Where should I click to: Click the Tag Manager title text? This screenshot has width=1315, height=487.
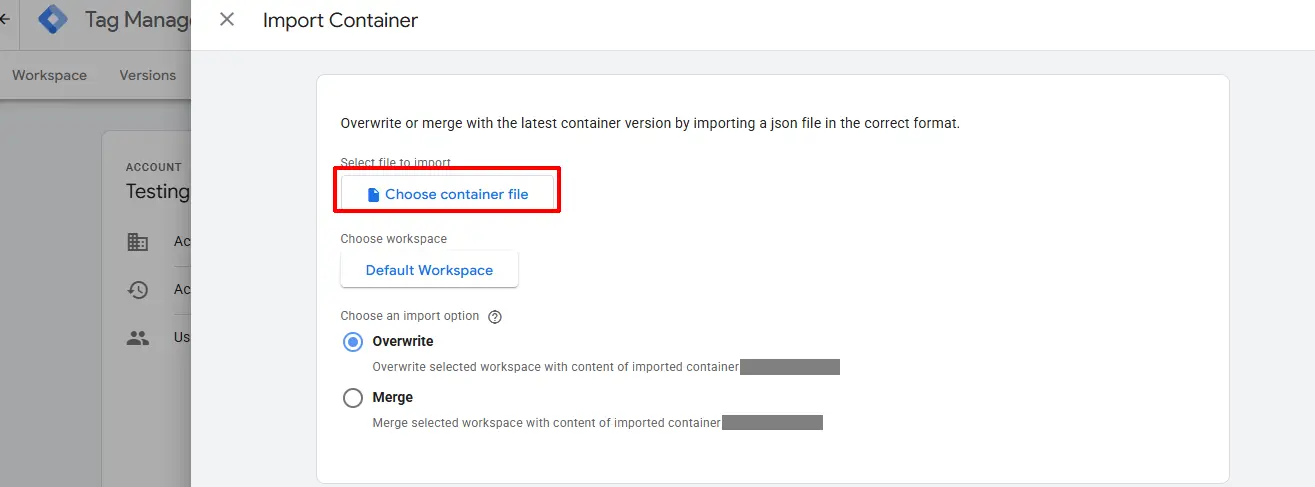[x=138, y=20]
